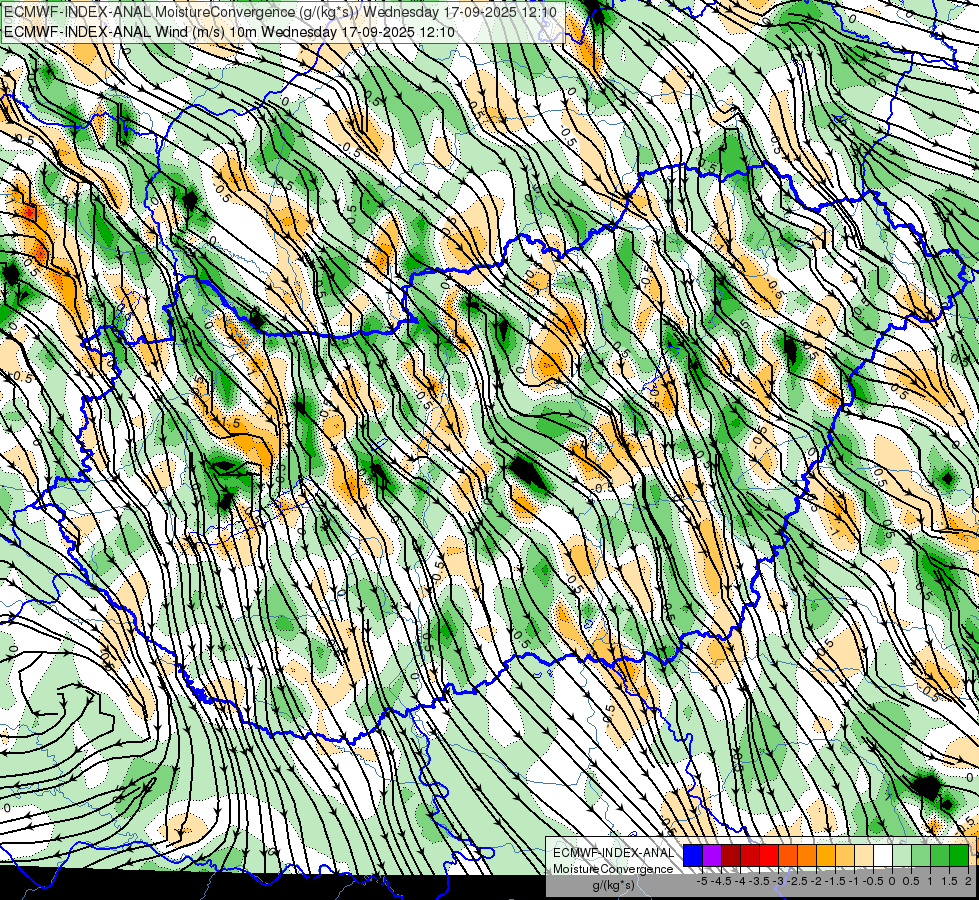Select the medium green swatch between 1 and 1.5
979x900 pixels.
click(940, 856)
